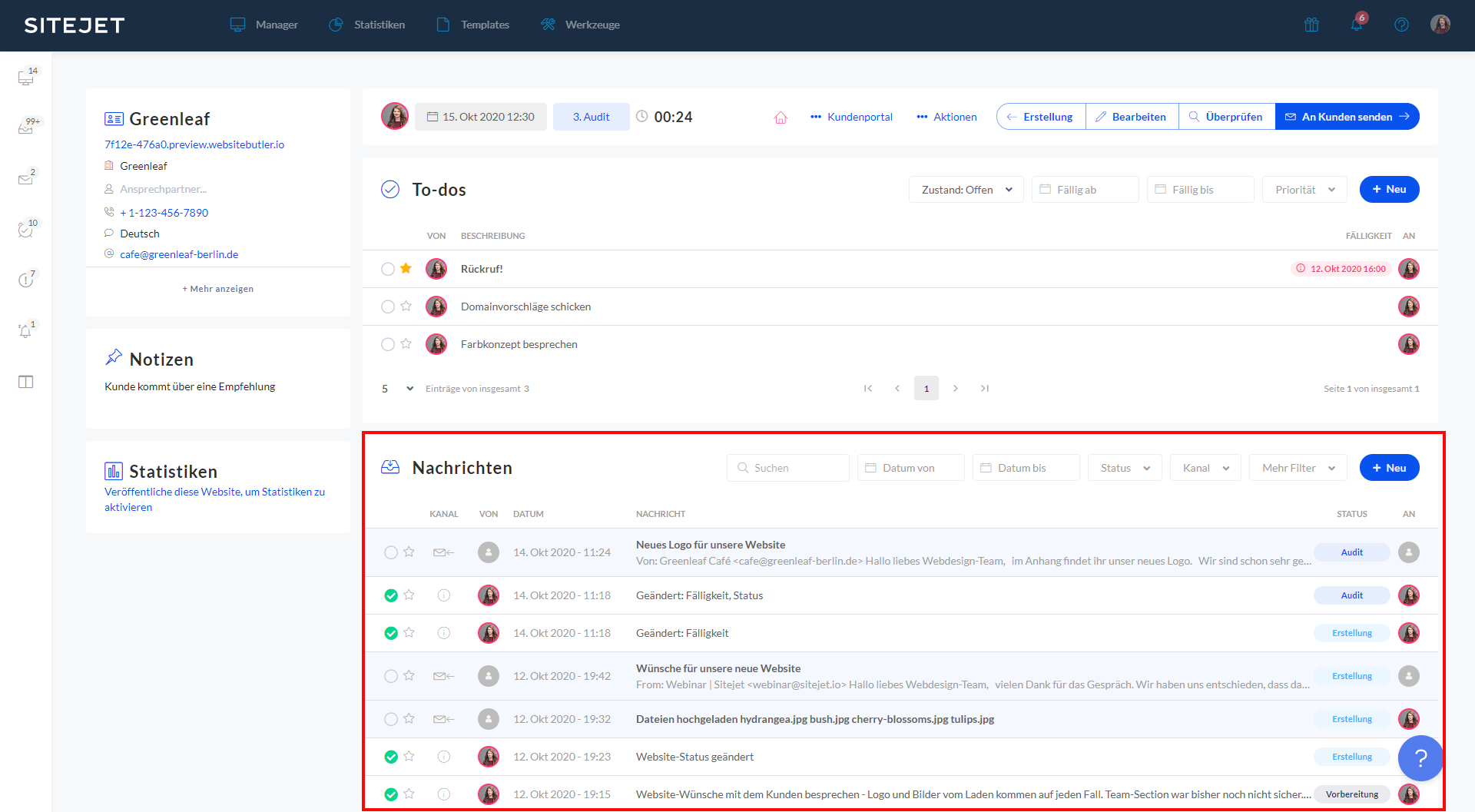Click the Greenleaf contact card icon
The height and width of the screenshot is (812, 1475).
point(114,118)
